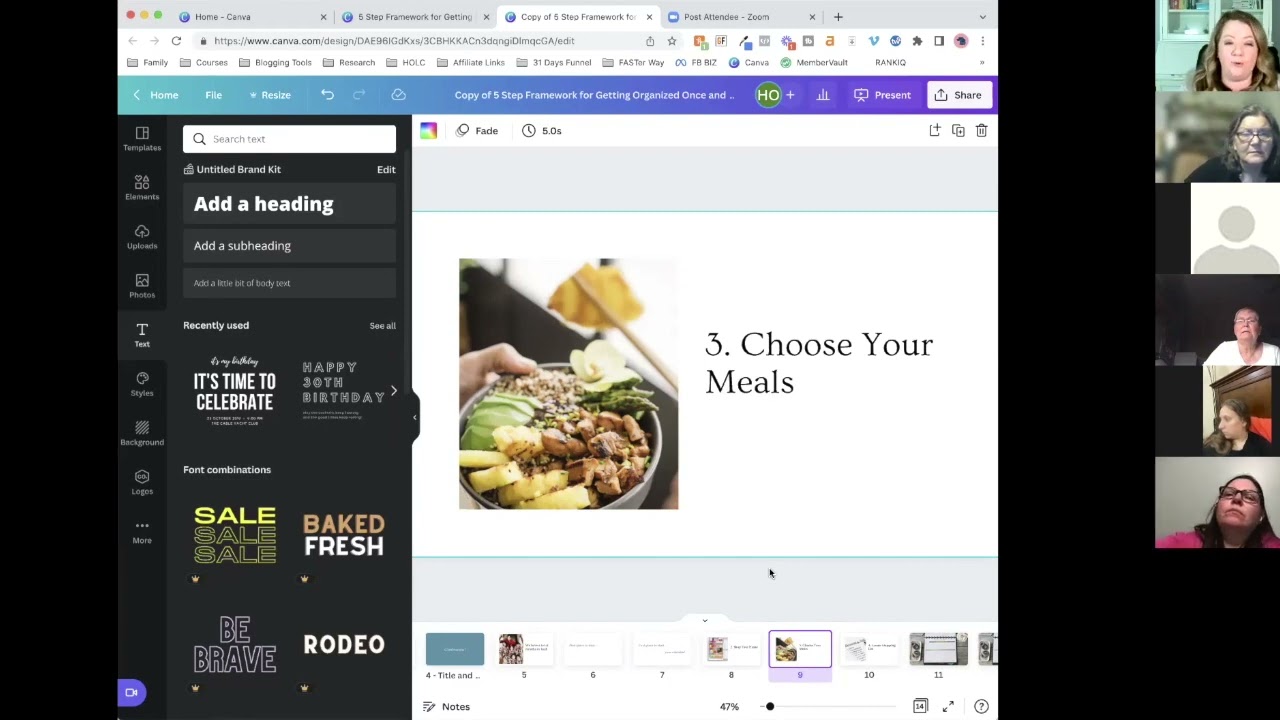
Task: Click the redo arrow
Action: tap(359, 95)
